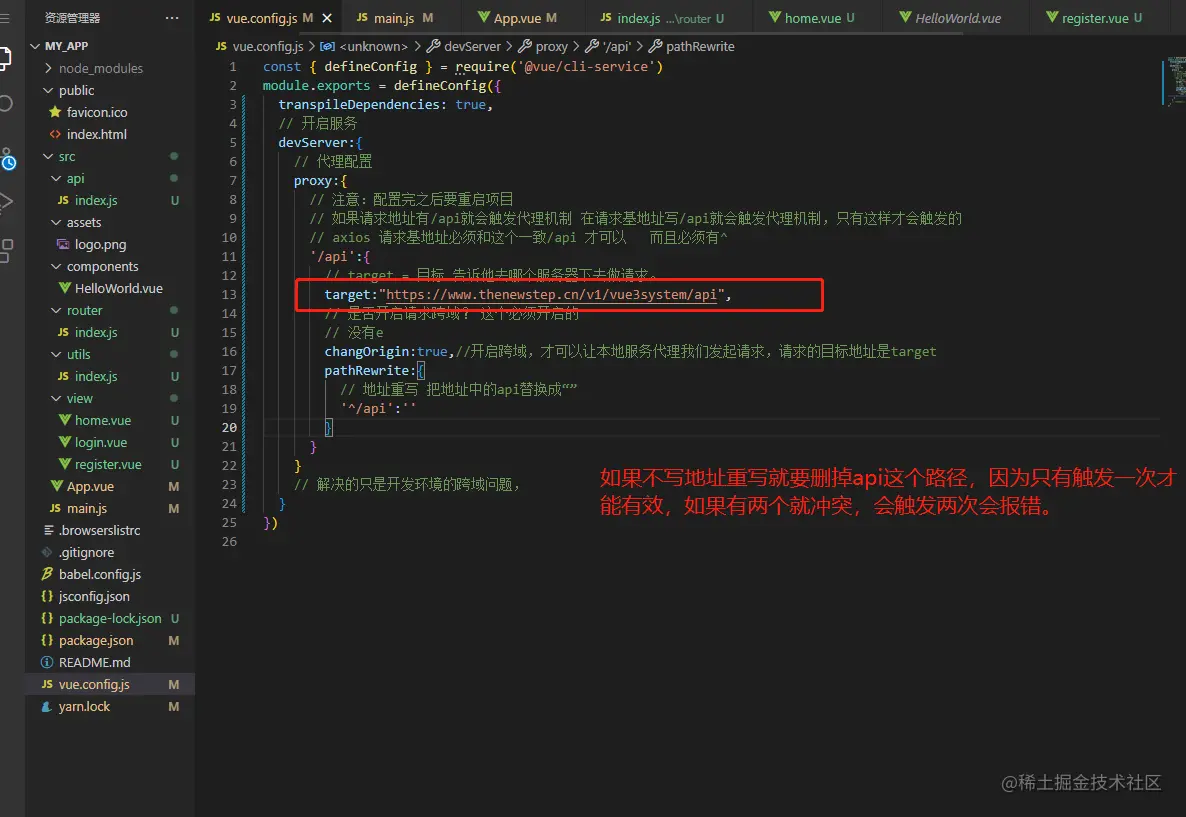Image resolution: width=1186 pixels, height=817 pixels.
Task: Open the HelloWorld.vue tab
Action: pyautogui.click(x=950, y=17)
